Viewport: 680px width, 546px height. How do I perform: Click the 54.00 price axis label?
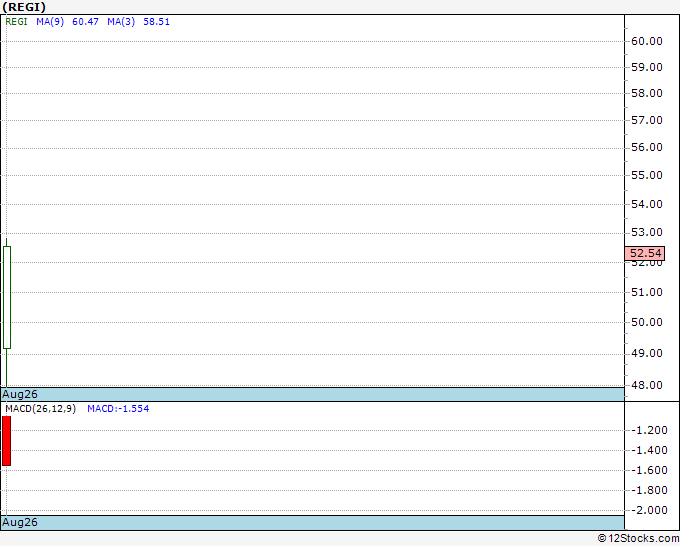647,204
